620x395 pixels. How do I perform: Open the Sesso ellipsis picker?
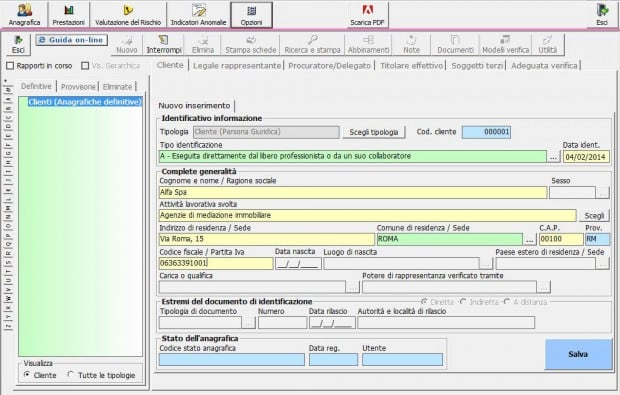(603, 193)
